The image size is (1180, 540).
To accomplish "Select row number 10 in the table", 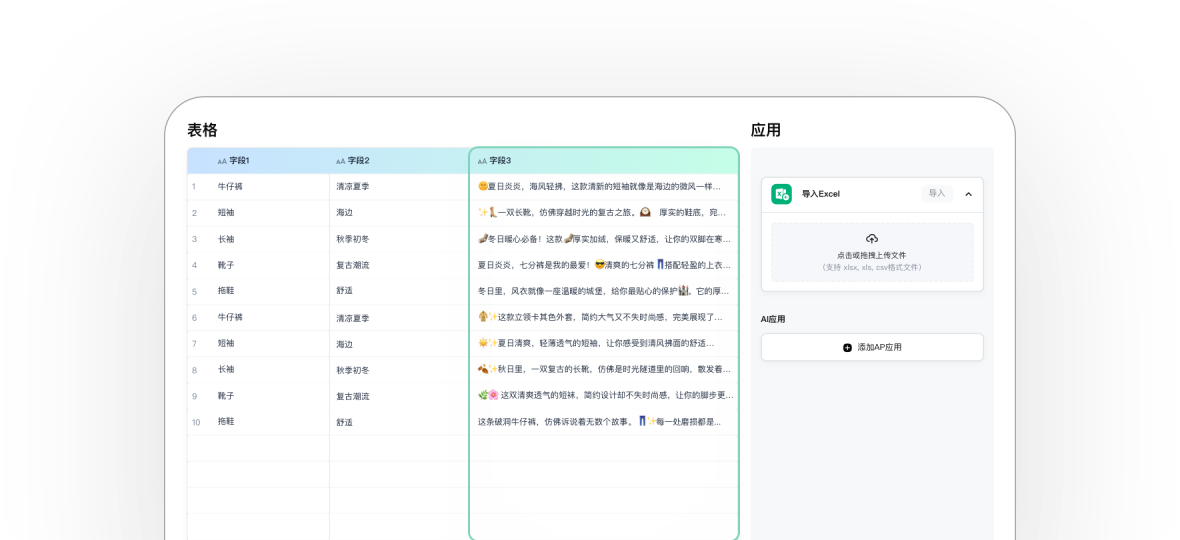I will (x=196, y=422).
